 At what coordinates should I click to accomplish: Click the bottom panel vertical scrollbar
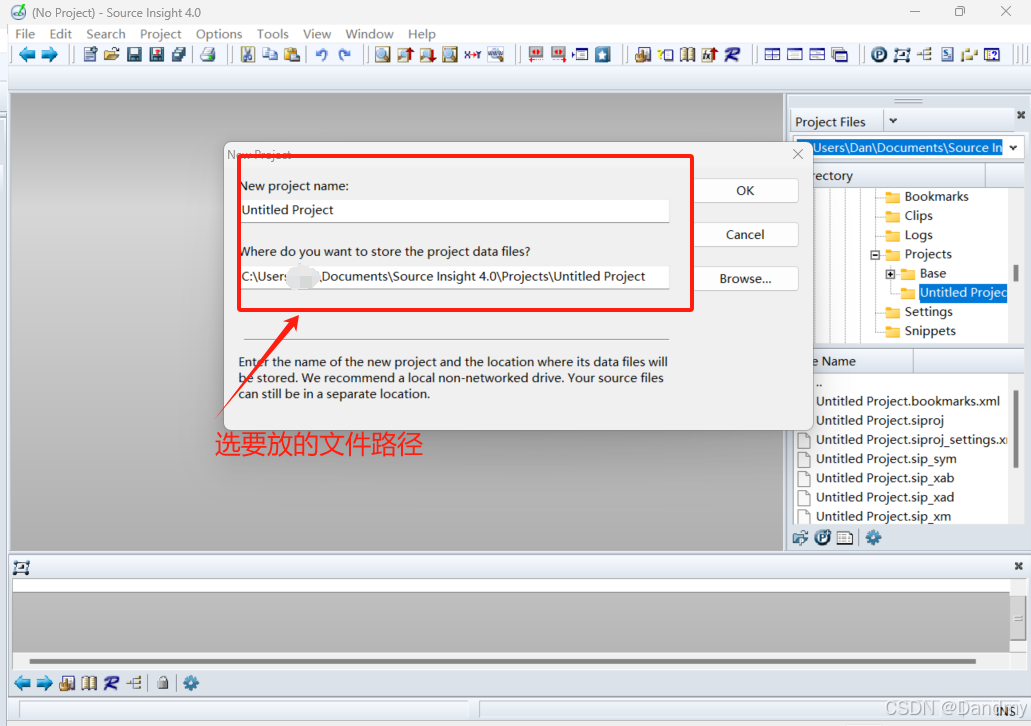click(x=1018, y=617)
